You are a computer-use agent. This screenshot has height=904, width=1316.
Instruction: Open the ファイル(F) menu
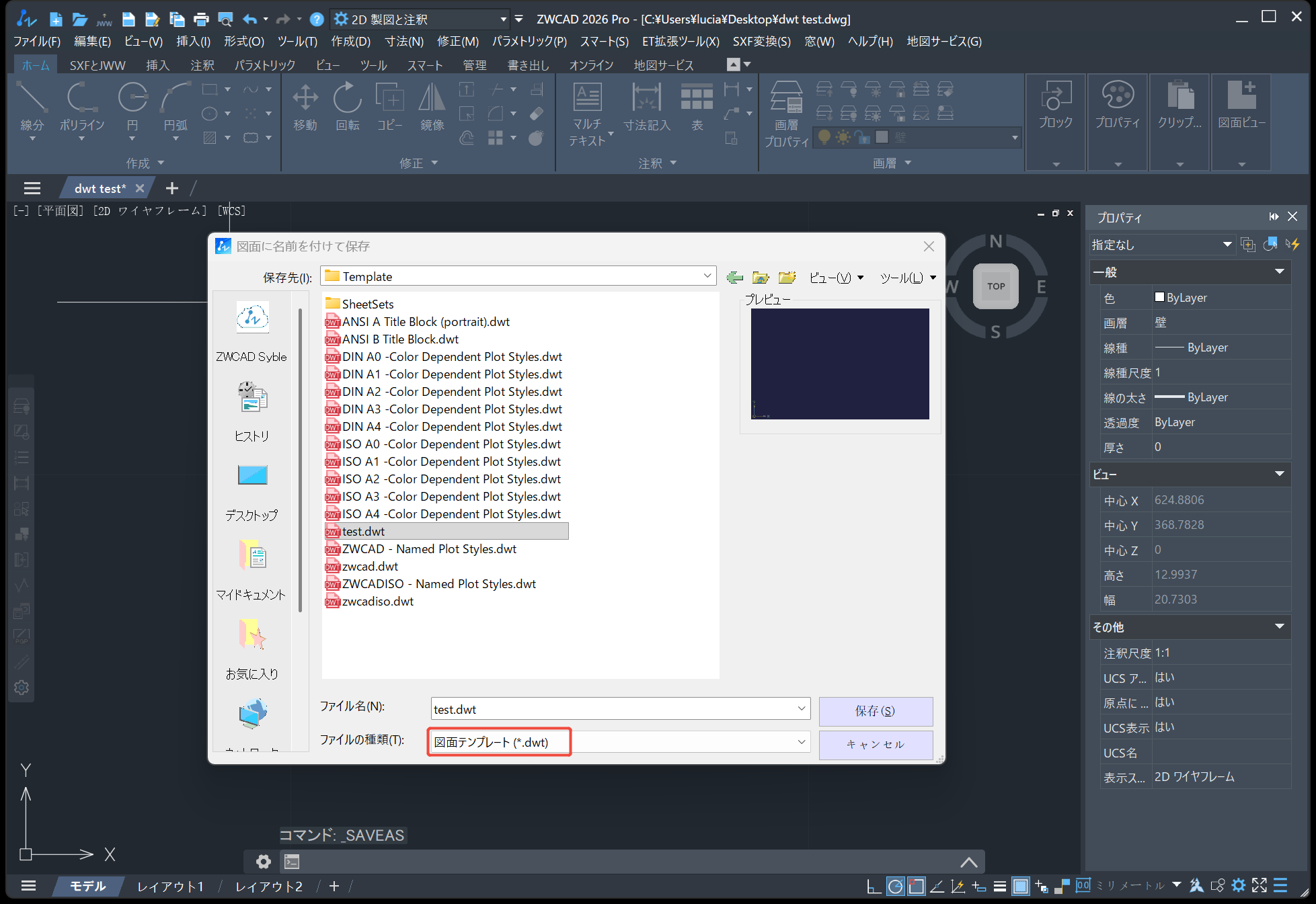37,42
